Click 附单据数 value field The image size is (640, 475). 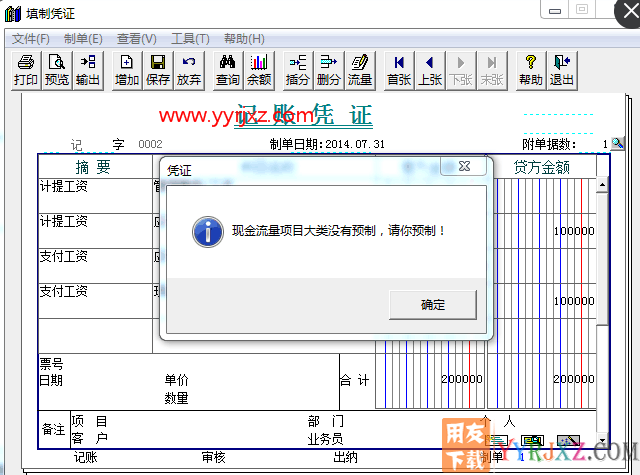point(605,144)
